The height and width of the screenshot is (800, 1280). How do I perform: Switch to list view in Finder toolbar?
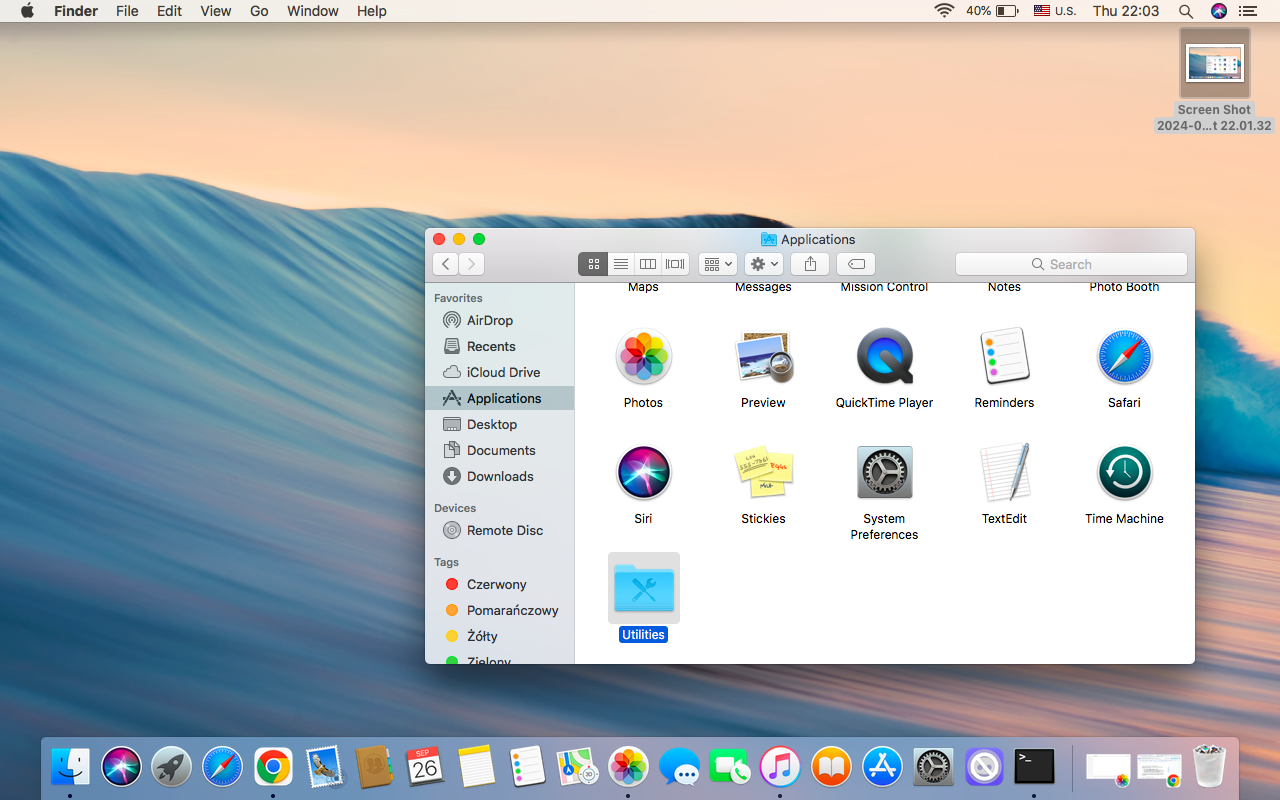point(621,264)
